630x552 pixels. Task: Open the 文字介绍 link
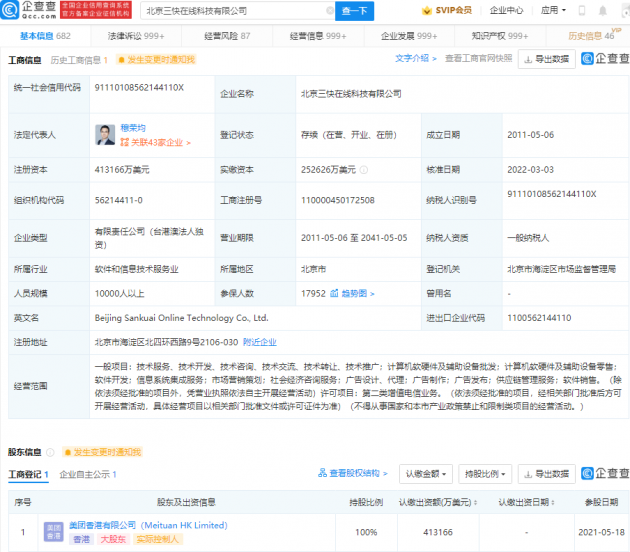415,59
